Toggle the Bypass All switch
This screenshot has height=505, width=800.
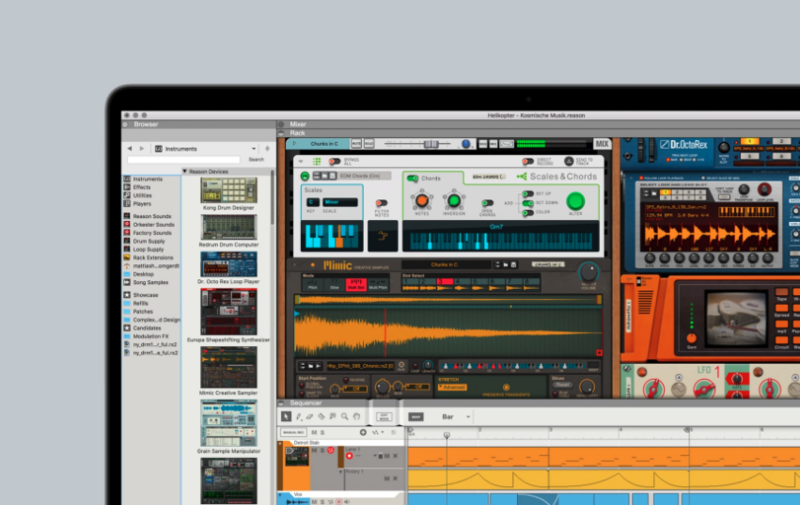point(334,161)
